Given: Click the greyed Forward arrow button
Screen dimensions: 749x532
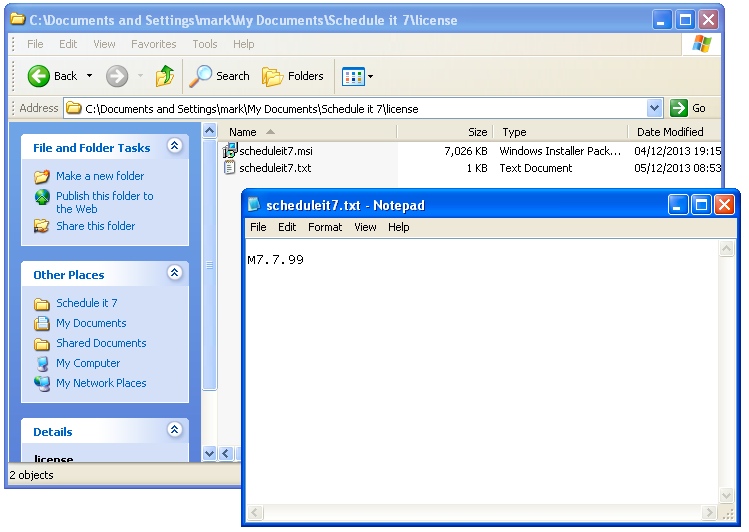Looking at the screenshot, I should [117, 76].
